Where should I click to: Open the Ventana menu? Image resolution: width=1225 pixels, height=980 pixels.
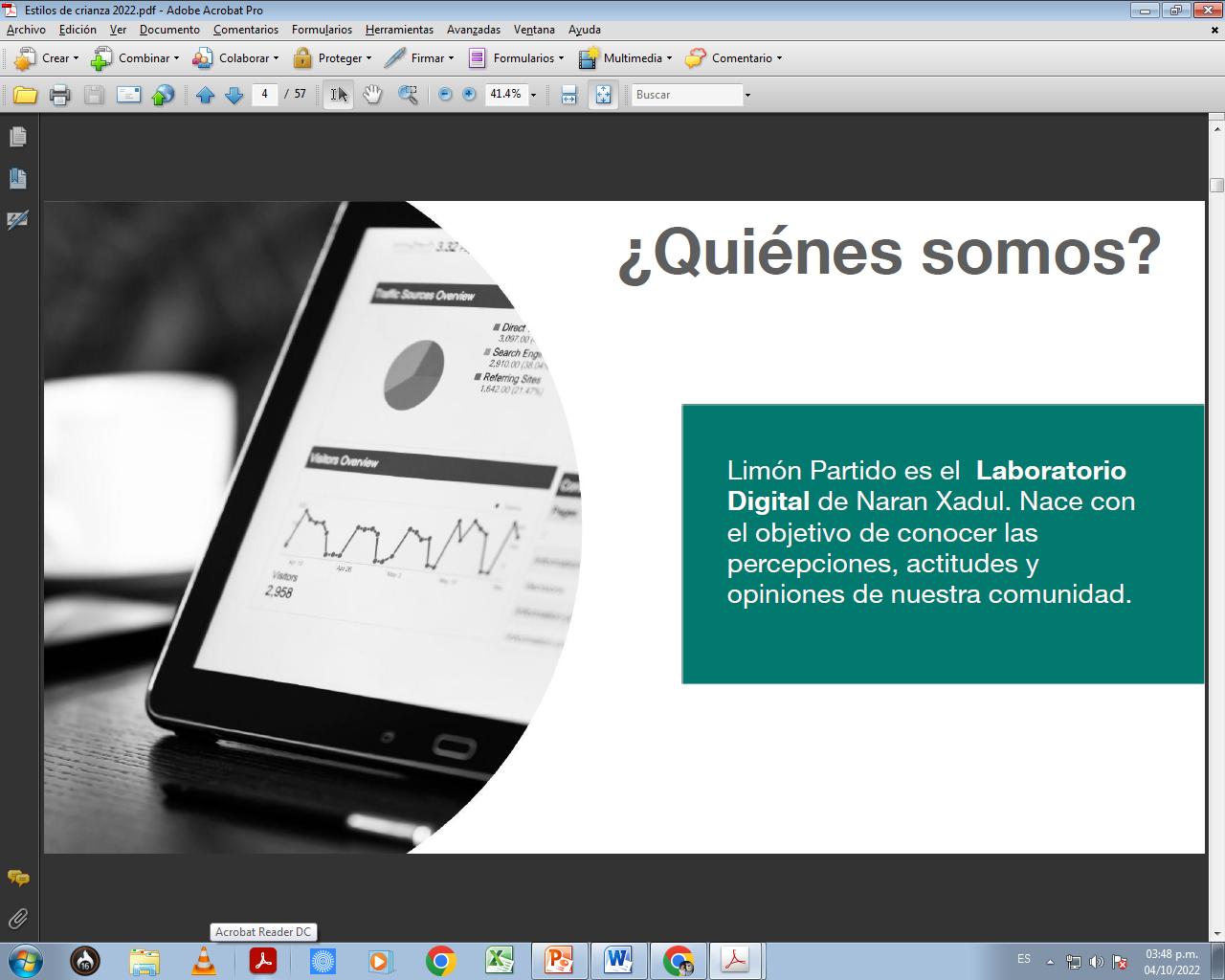[534, 30]
